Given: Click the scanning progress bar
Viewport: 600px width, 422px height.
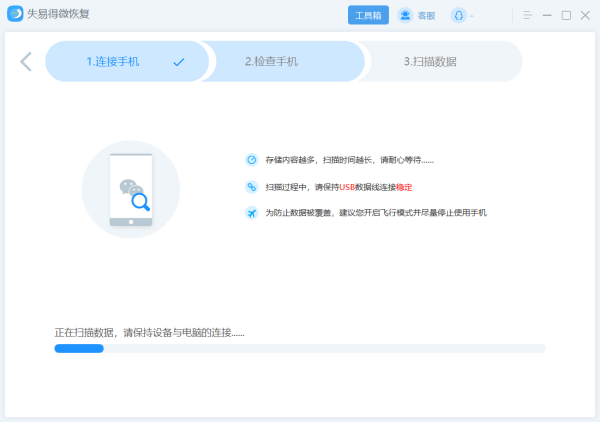Looking at the screenshot, I should [300, 348].
